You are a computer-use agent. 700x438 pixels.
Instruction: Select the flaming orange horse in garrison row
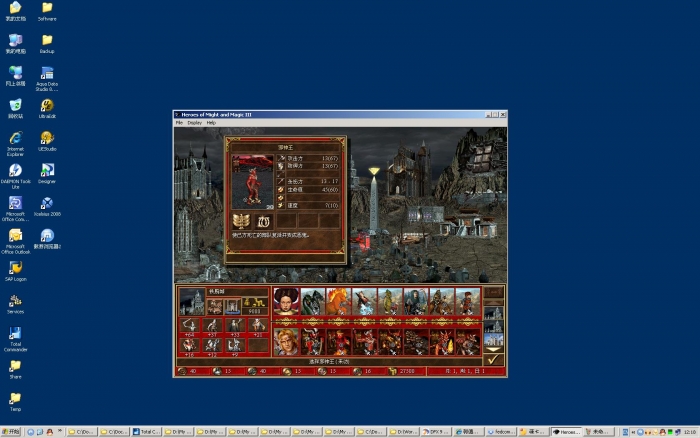point(338,302)
